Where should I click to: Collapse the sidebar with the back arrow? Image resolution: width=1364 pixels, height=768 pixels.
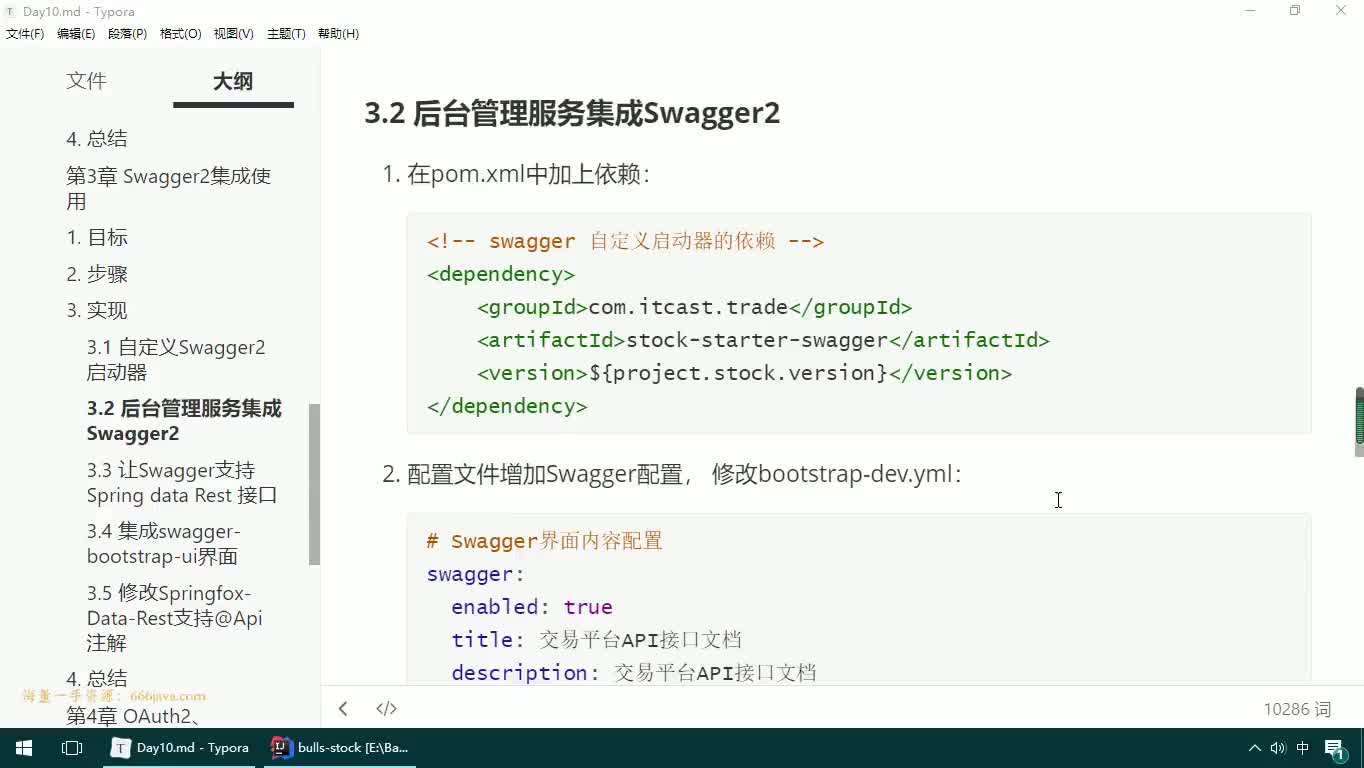coord(343,709)
